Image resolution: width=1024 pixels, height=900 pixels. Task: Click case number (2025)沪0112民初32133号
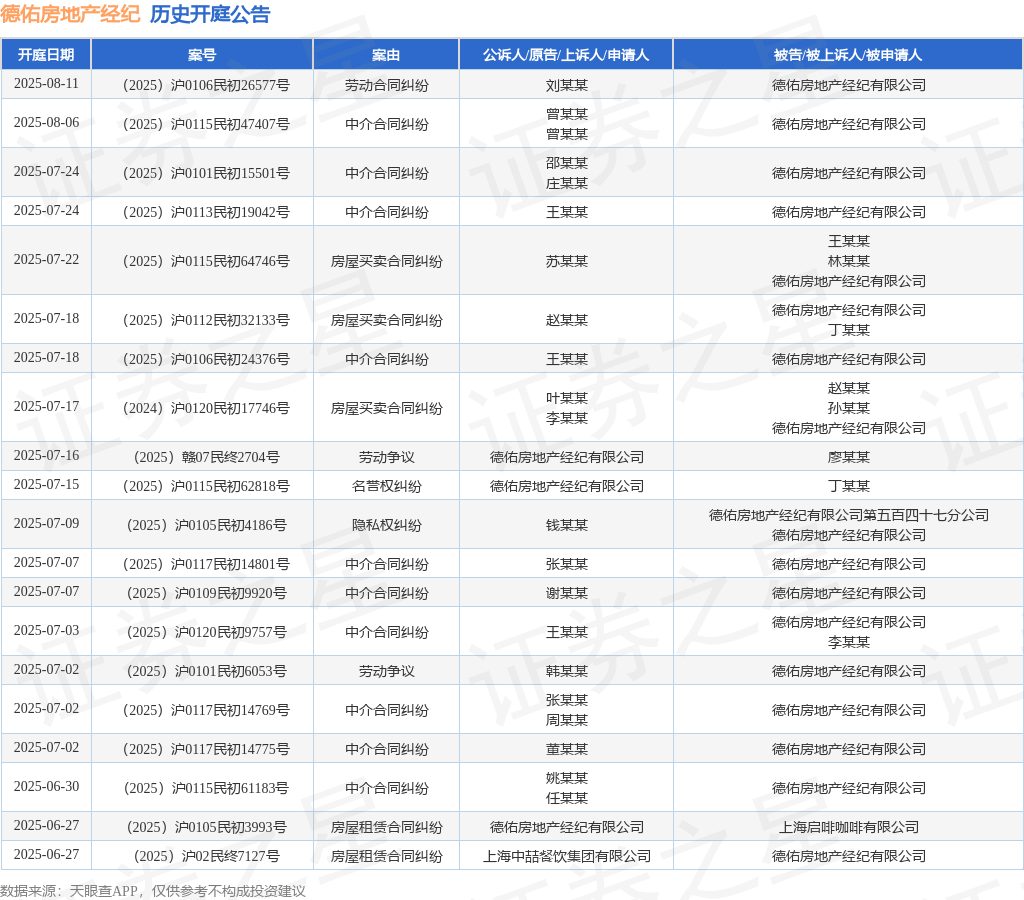click(206, 320)
